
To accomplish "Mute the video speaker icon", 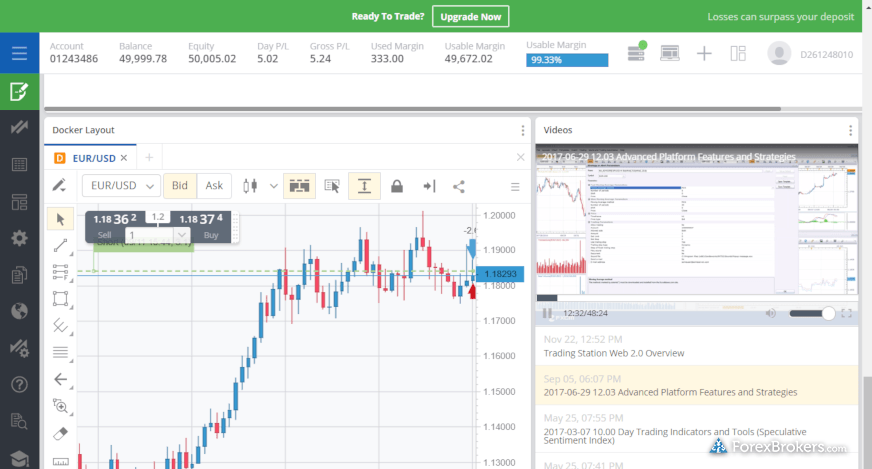I will [771, 313].
